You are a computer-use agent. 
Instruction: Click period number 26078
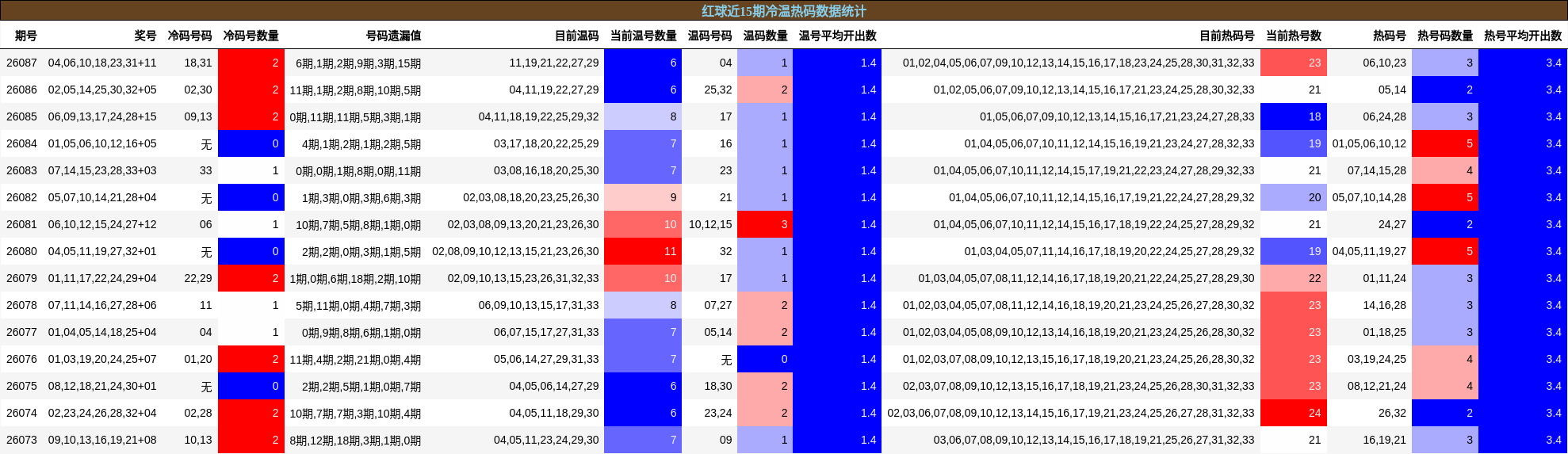[21, 305]
